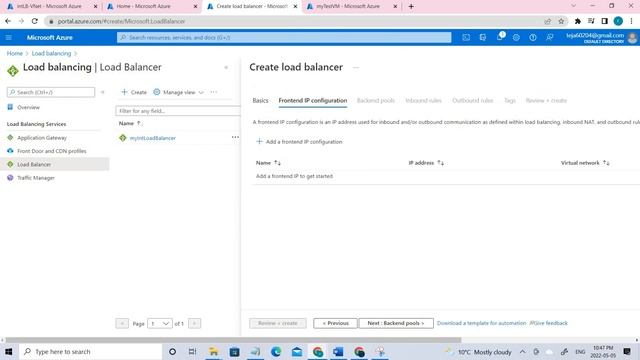Open Directories and subscriptions filter icon

(482, 38)
